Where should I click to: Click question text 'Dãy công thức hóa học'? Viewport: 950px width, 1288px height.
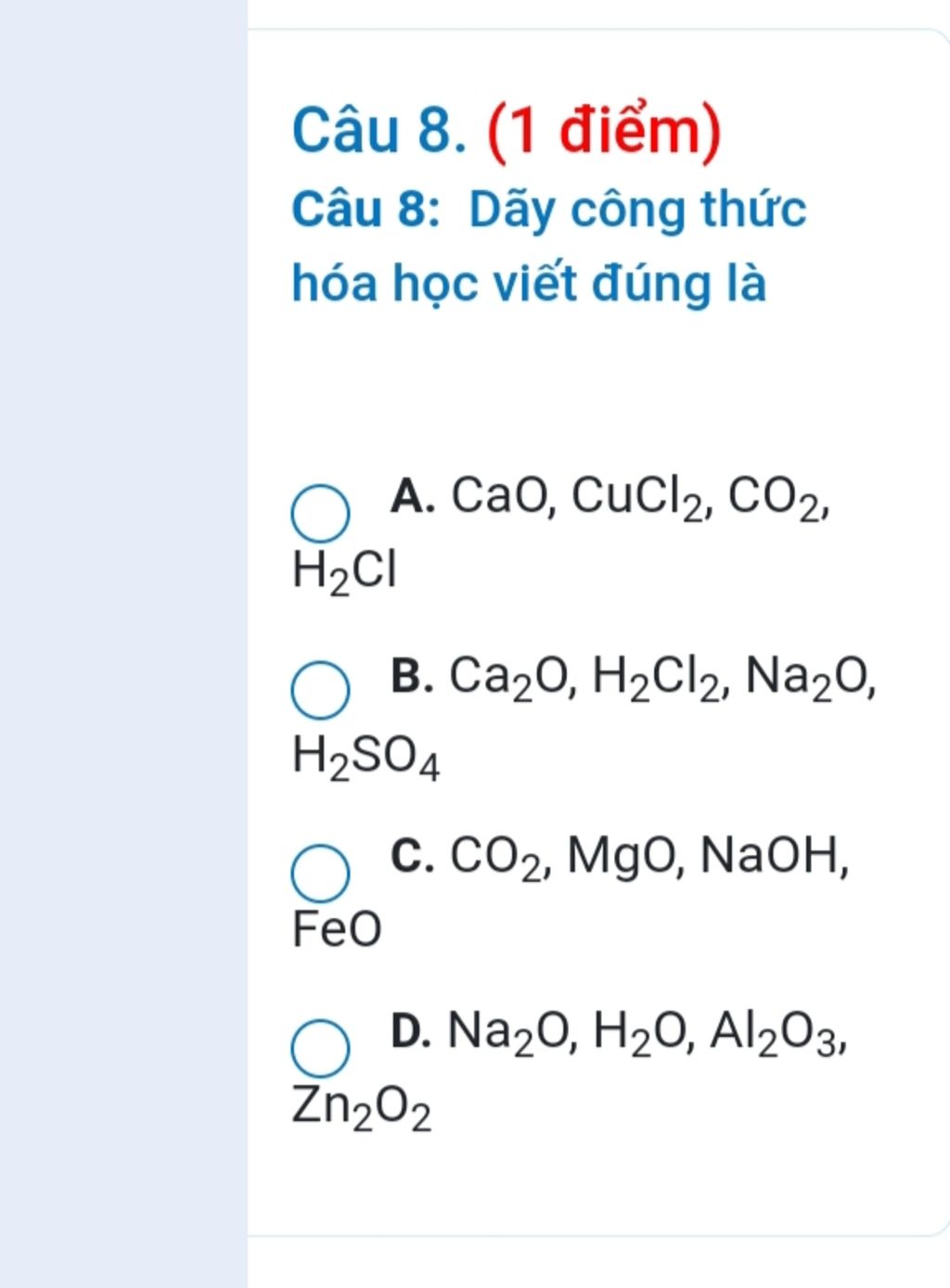[x=549, y=245]
